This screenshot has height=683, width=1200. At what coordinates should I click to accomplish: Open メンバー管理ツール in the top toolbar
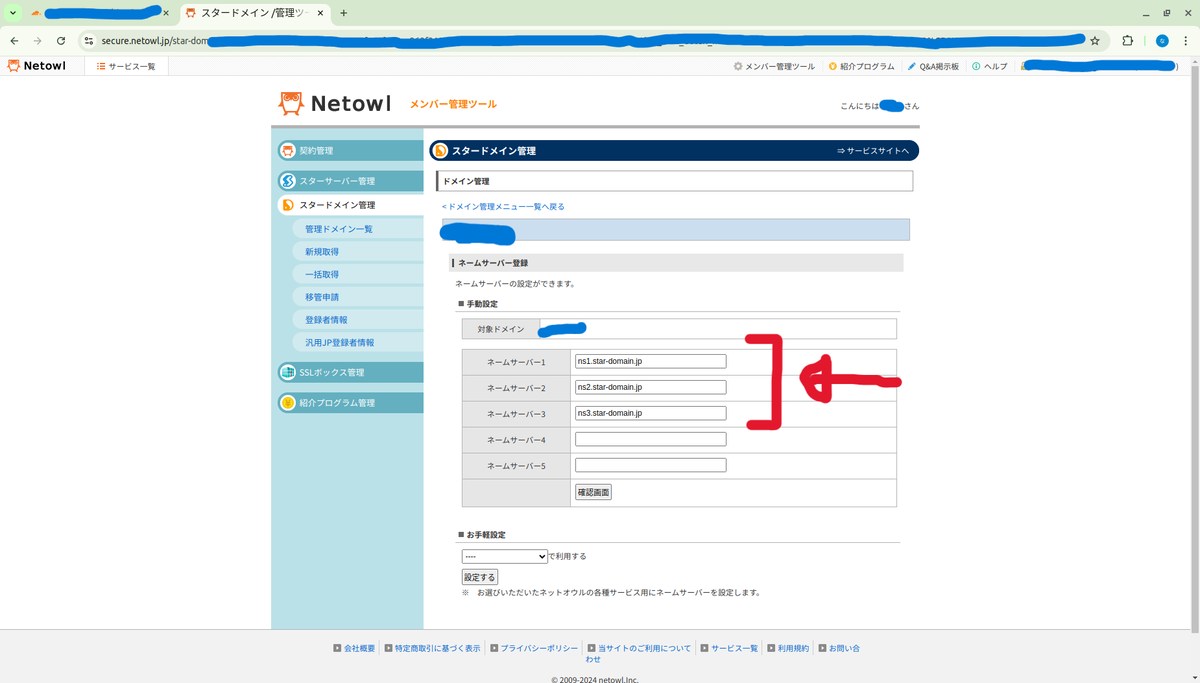click(x=774, y=66)
